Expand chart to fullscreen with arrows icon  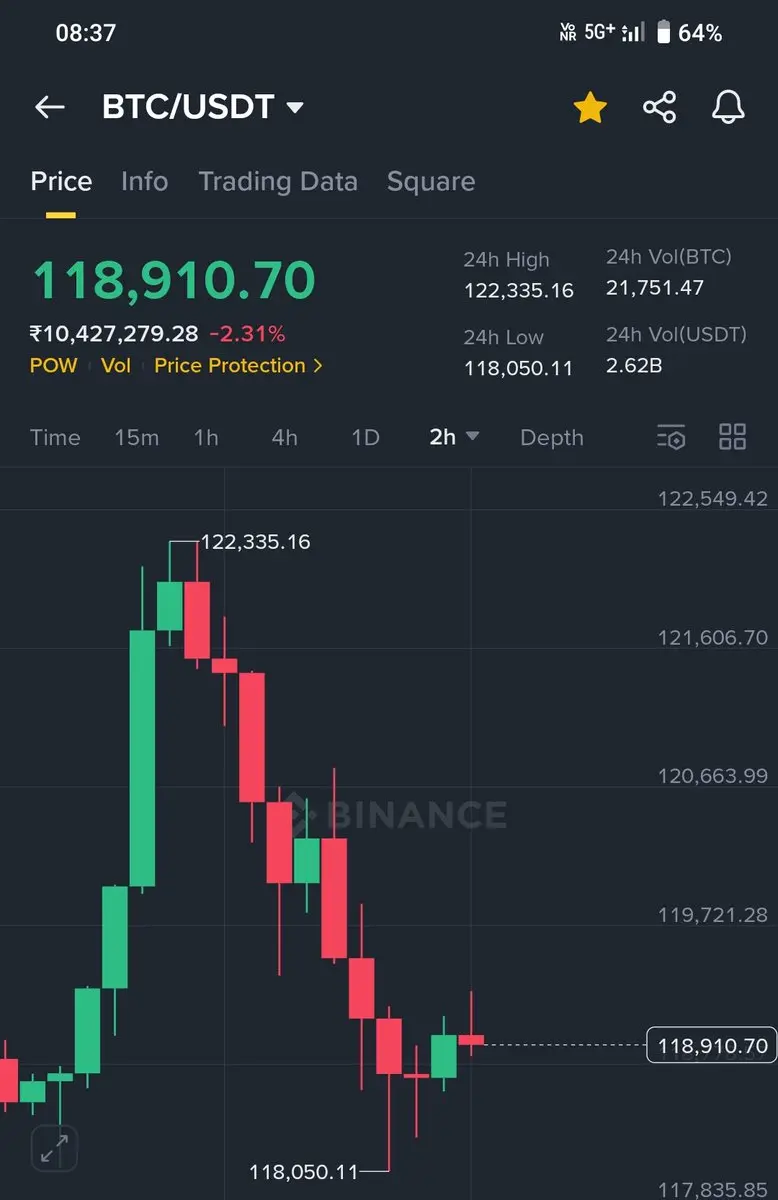click(54, 1148)
